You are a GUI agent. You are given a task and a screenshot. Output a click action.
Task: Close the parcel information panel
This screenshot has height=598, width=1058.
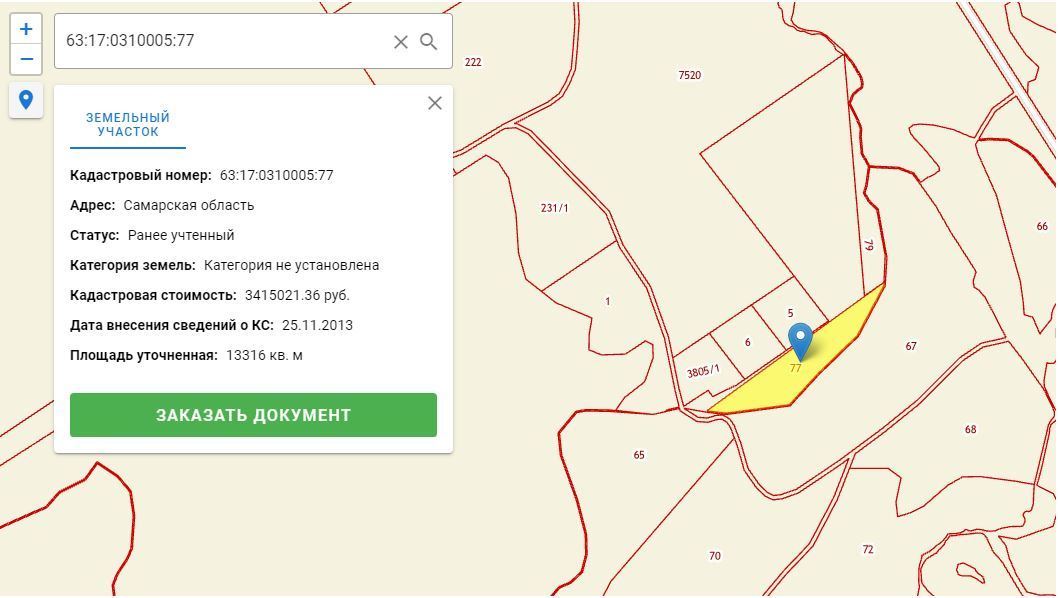tap(434, 103)
